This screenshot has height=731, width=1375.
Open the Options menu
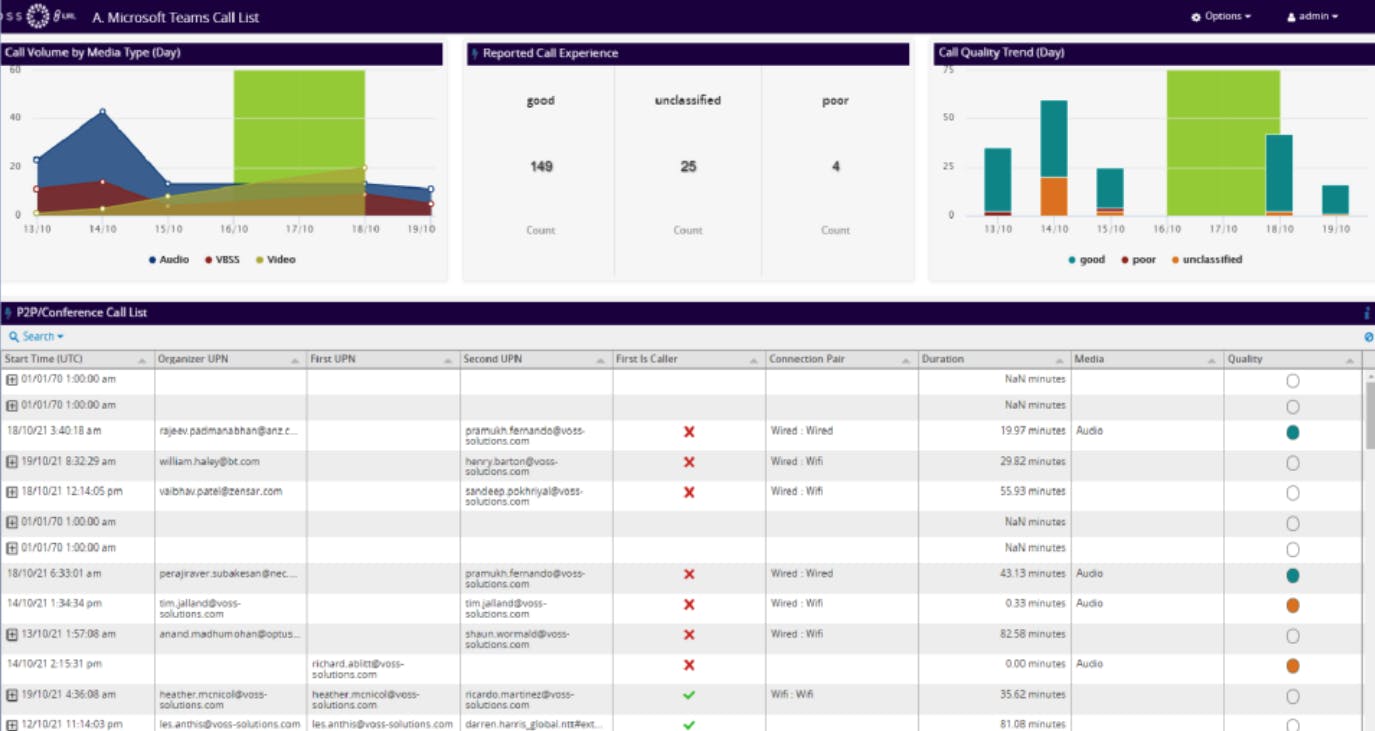(1221, 17)
